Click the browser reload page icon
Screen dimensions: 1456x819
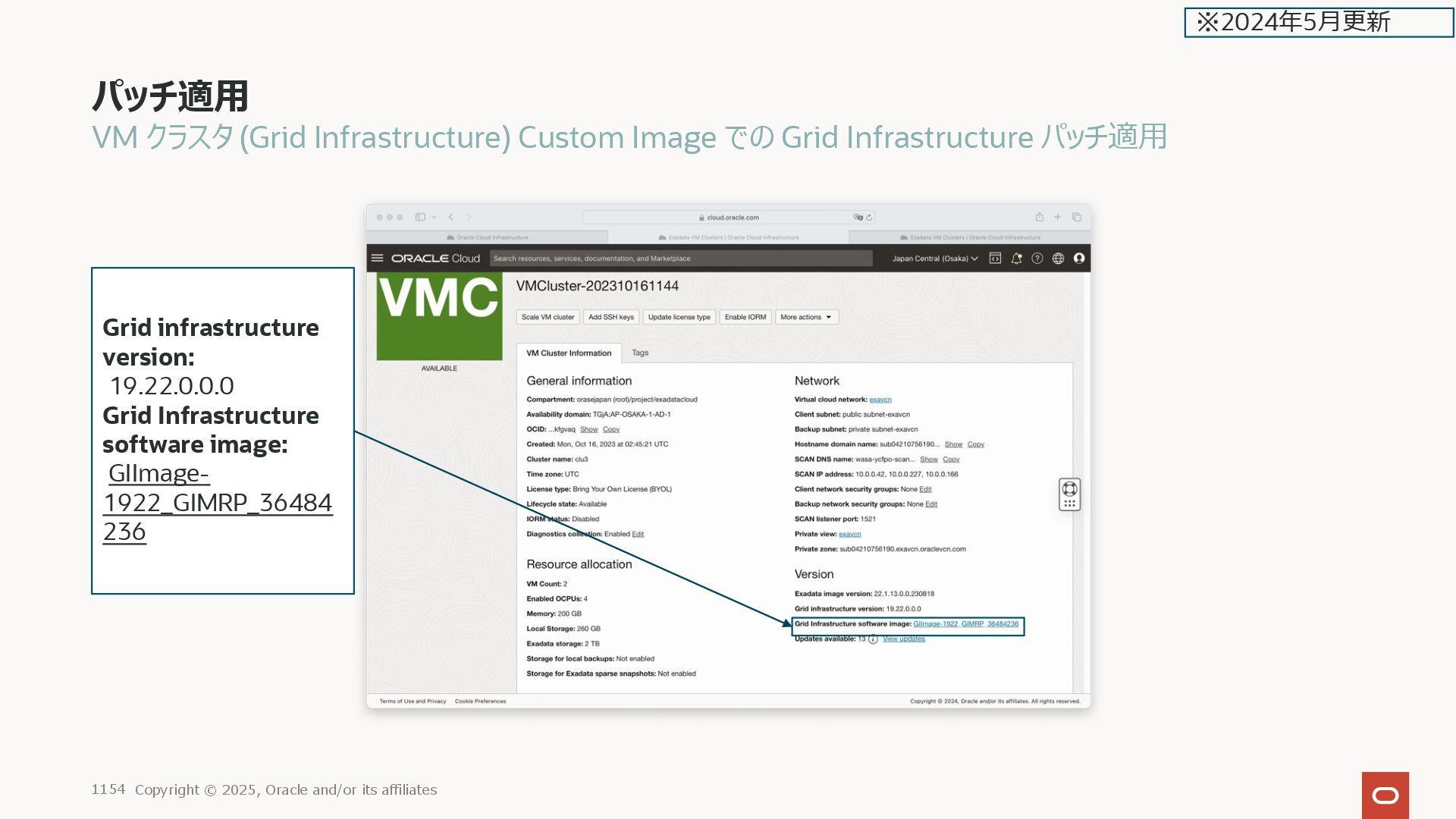pos(869,218)
